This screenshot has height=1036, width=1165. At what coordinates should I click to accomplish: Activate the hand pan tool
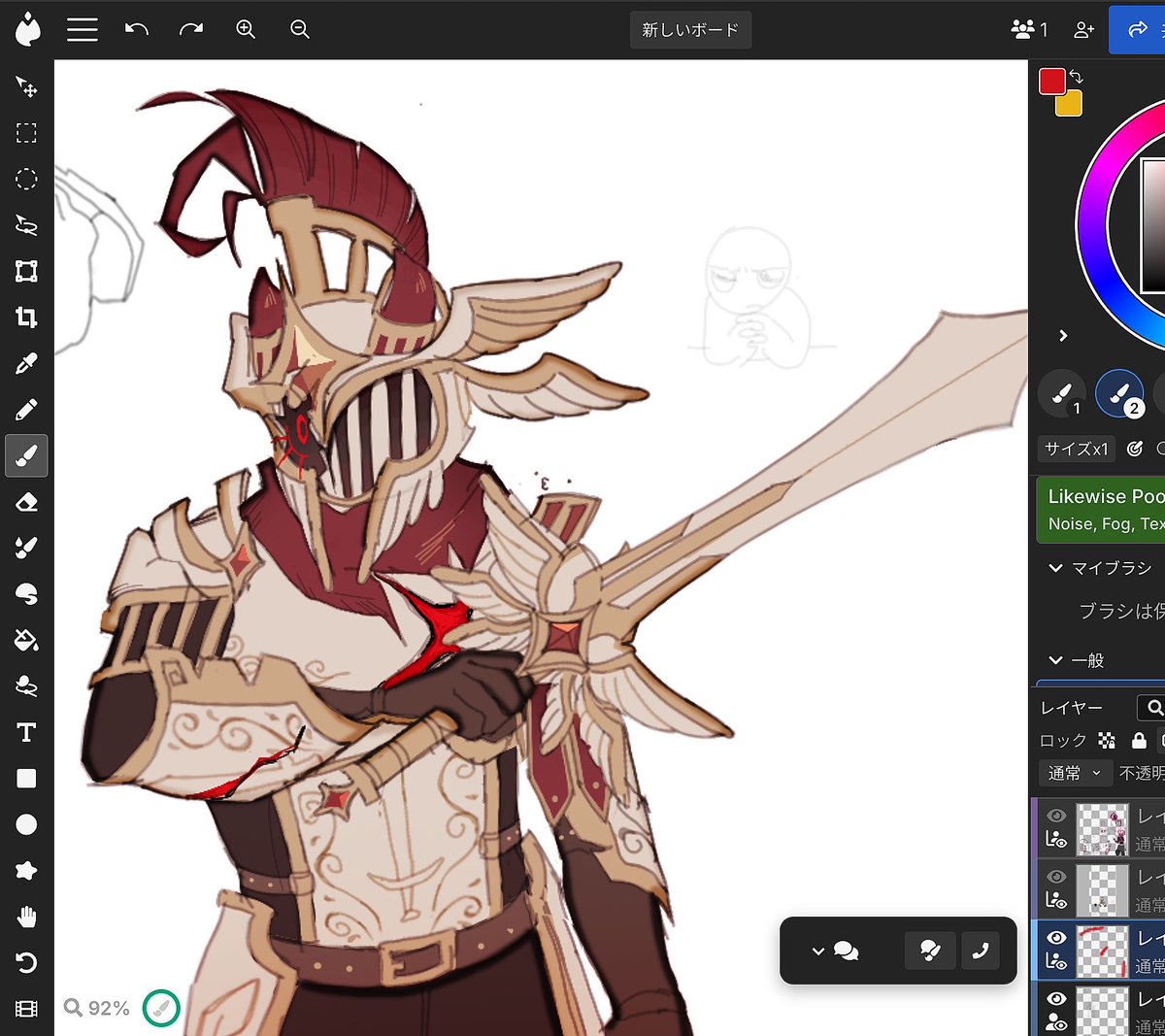tap(26, 917)
